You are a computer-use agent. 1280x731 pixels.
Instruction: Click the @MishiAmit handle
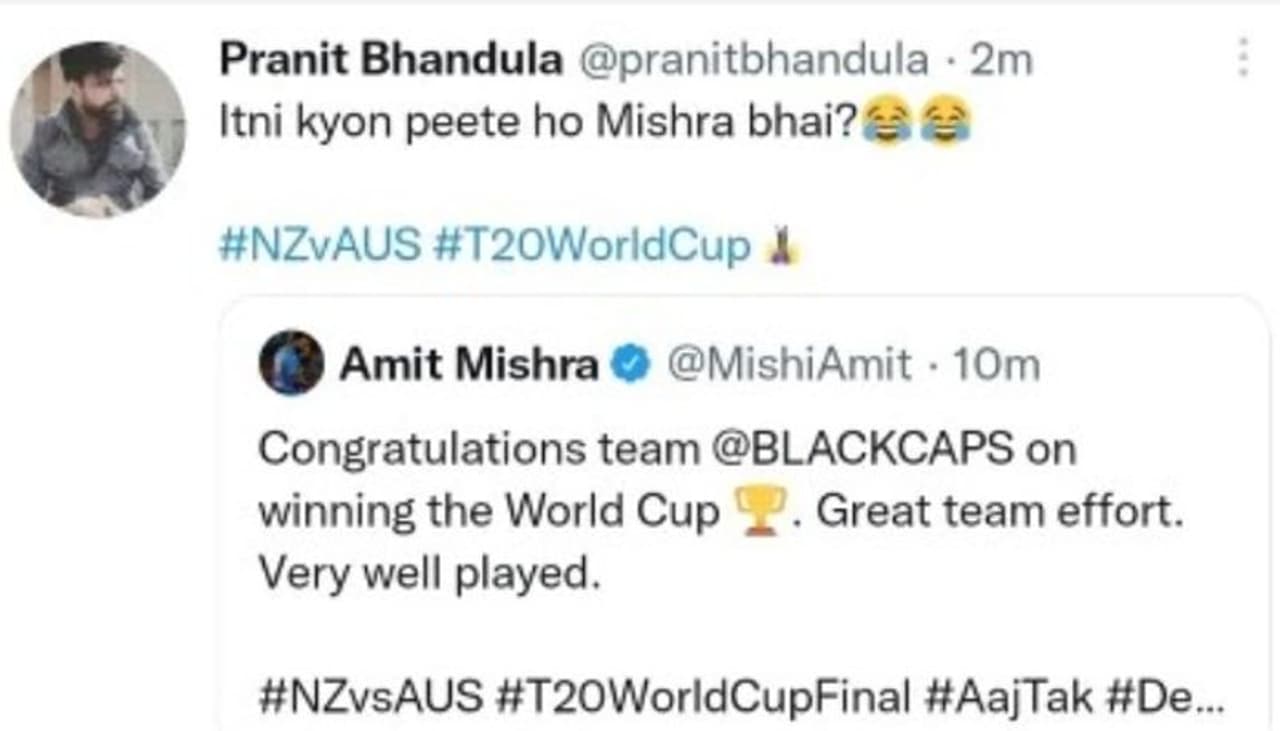pyautogui.click(x=788, y=366)
